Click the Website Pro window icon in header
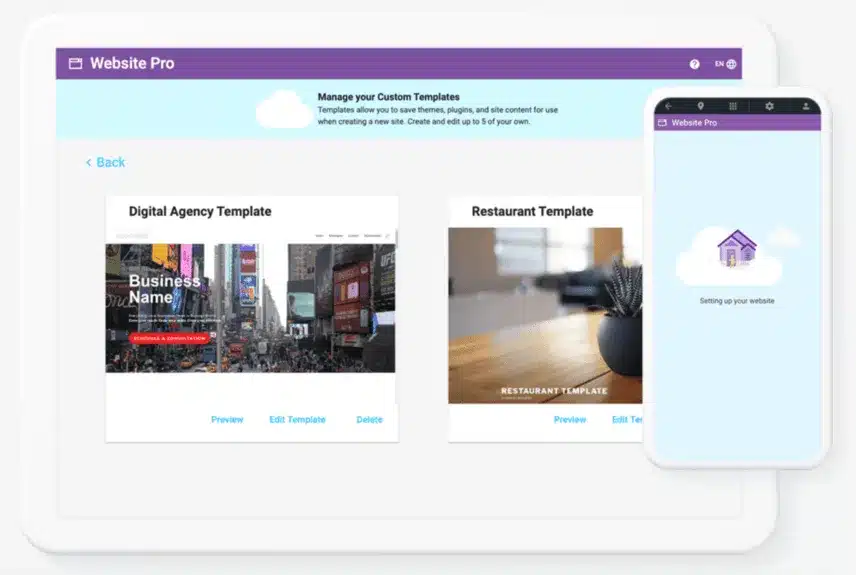This screenshot has height=575, width=856. 75,64
